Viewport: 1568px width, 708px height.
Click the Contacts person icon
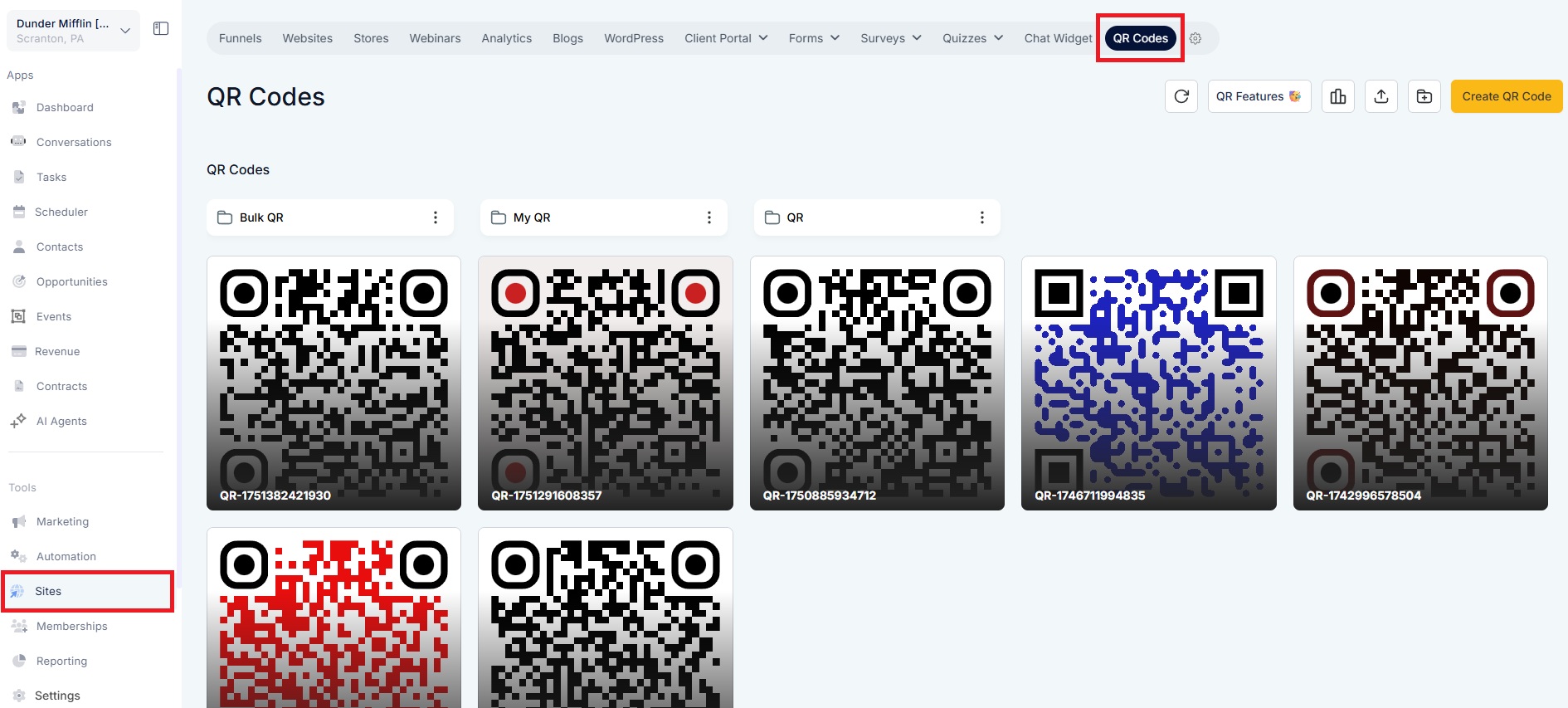coord(19,247)
